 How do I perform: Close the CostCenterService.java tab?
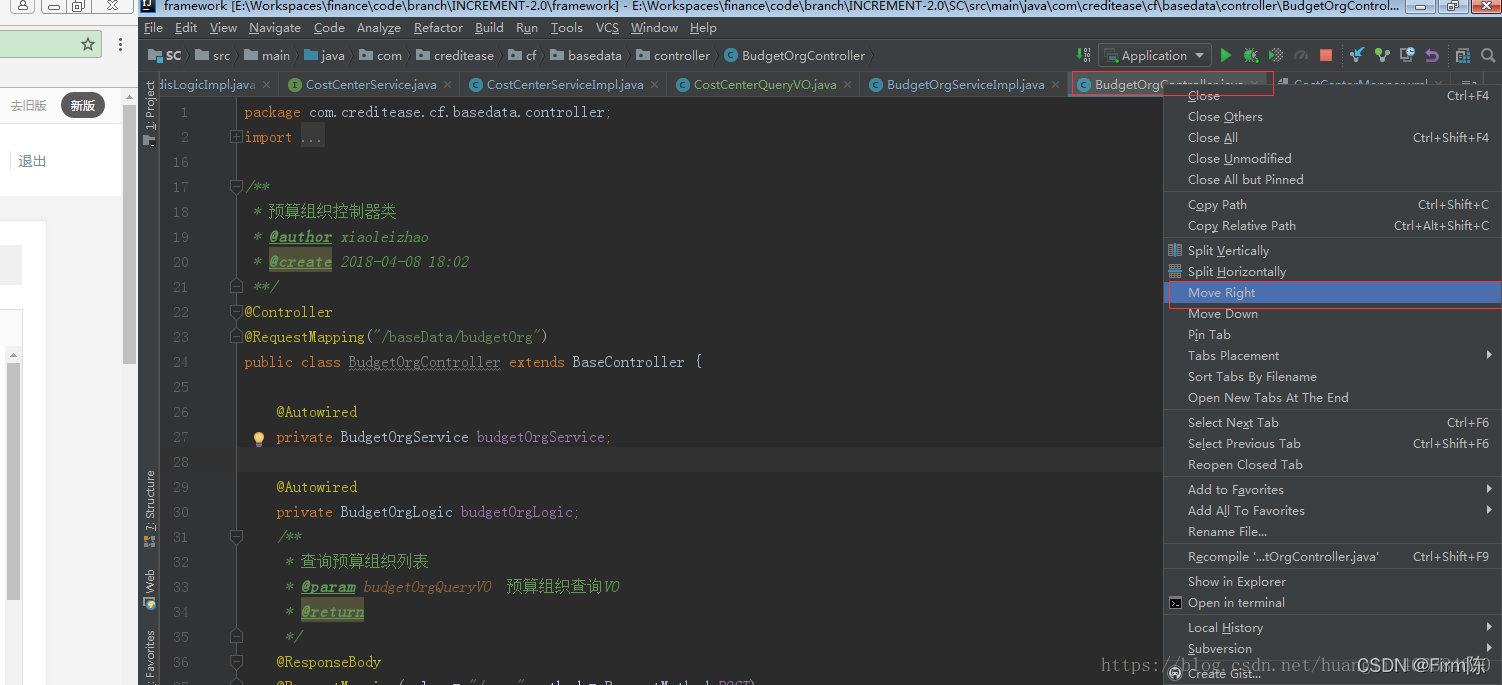pos(449,85)
